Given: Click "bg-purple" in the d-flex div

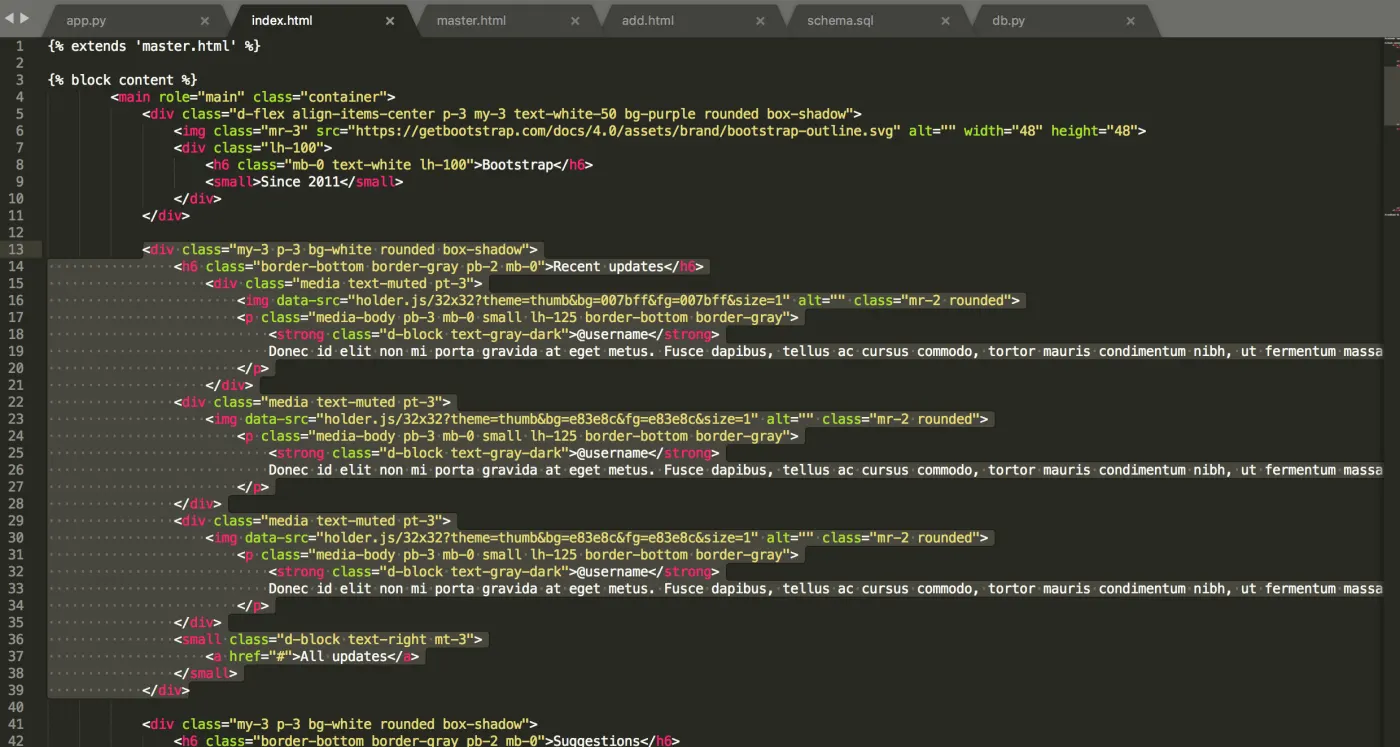Looking at the screenshot, I should 660,114.
